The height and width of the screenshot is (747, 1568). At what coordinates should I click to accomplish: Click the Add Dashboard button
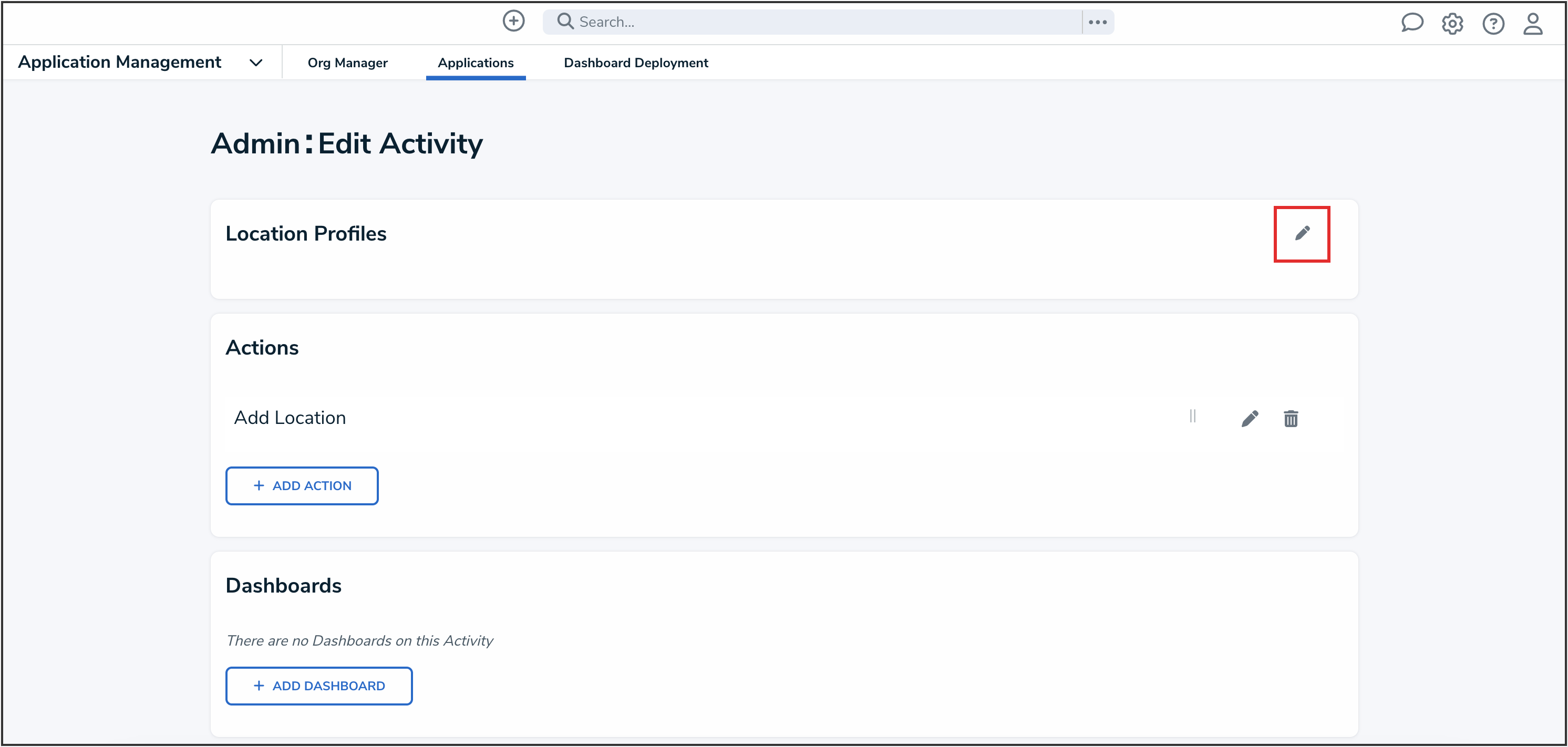[318, 686]
